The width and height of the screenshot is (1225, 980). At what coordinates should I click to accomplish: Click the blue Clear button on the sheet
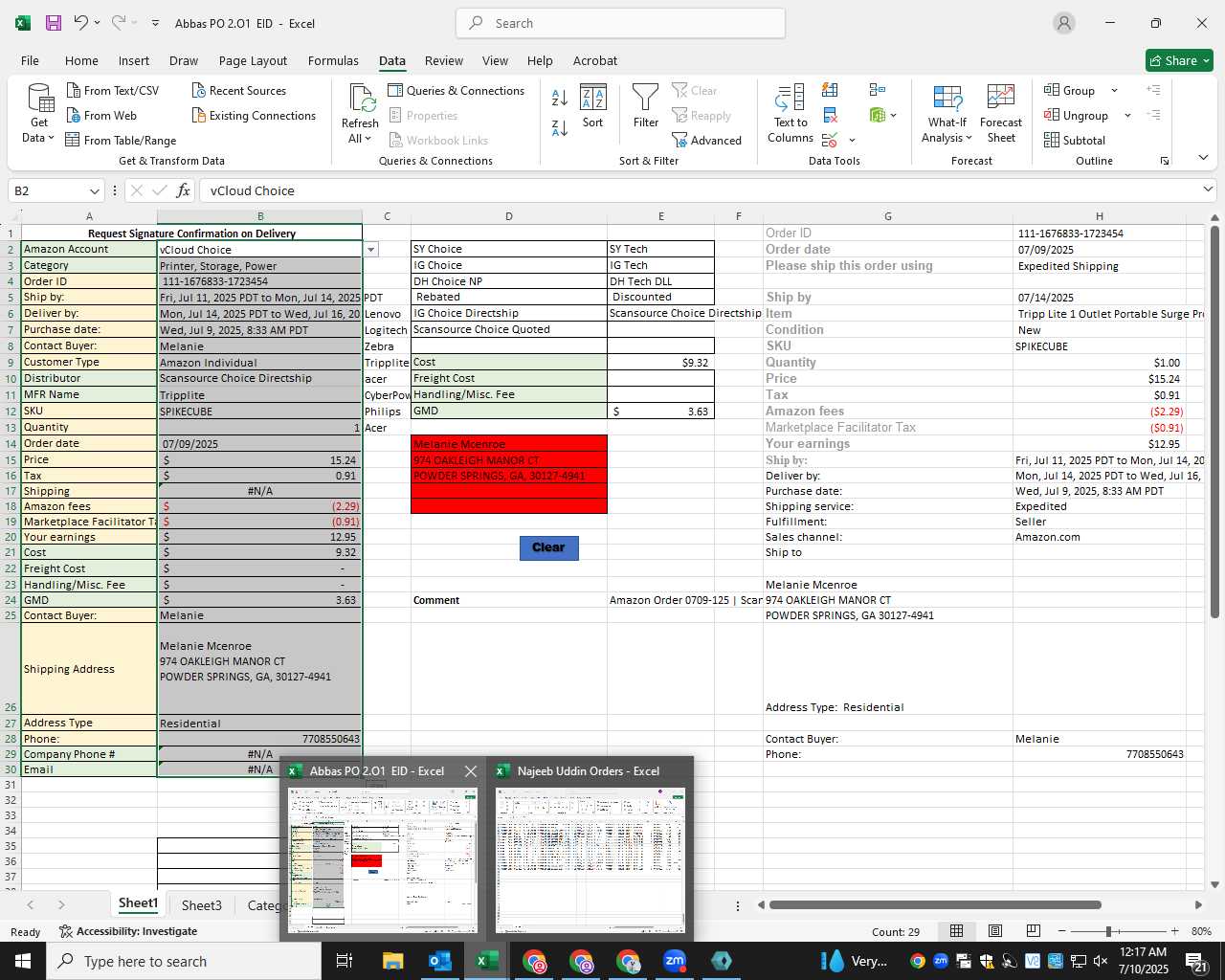coord(548,547)
